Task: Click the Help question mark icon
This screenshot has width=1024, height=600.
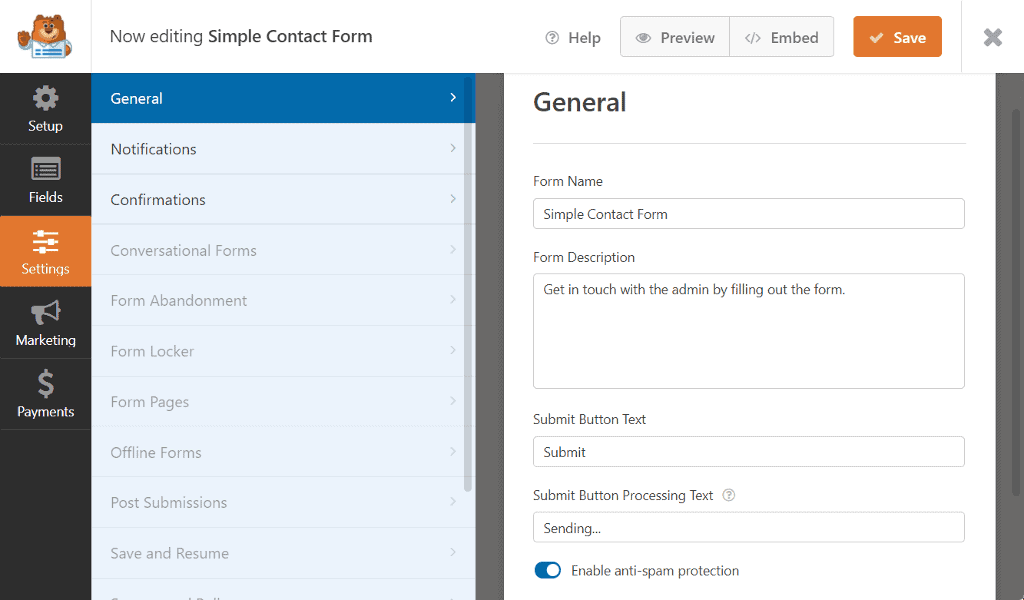Action: 552,38
